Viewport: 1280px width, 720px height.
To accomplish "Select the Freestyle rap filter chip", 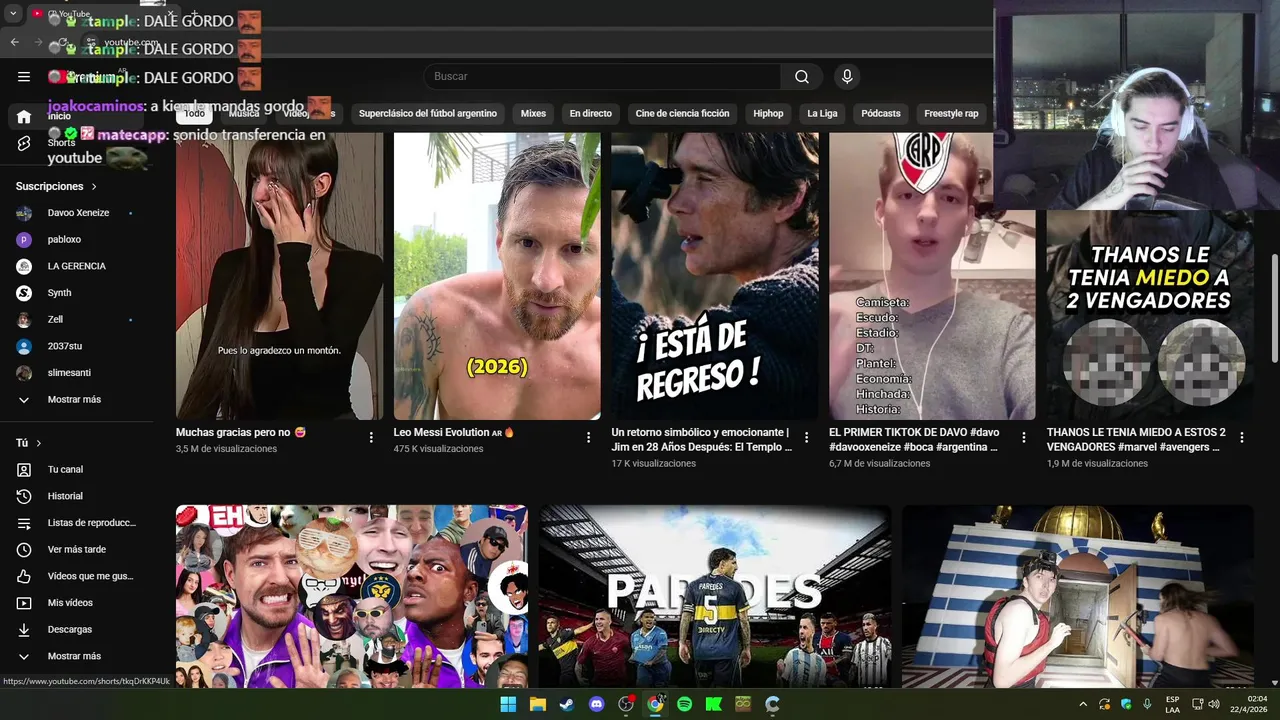I will (951, 113).
